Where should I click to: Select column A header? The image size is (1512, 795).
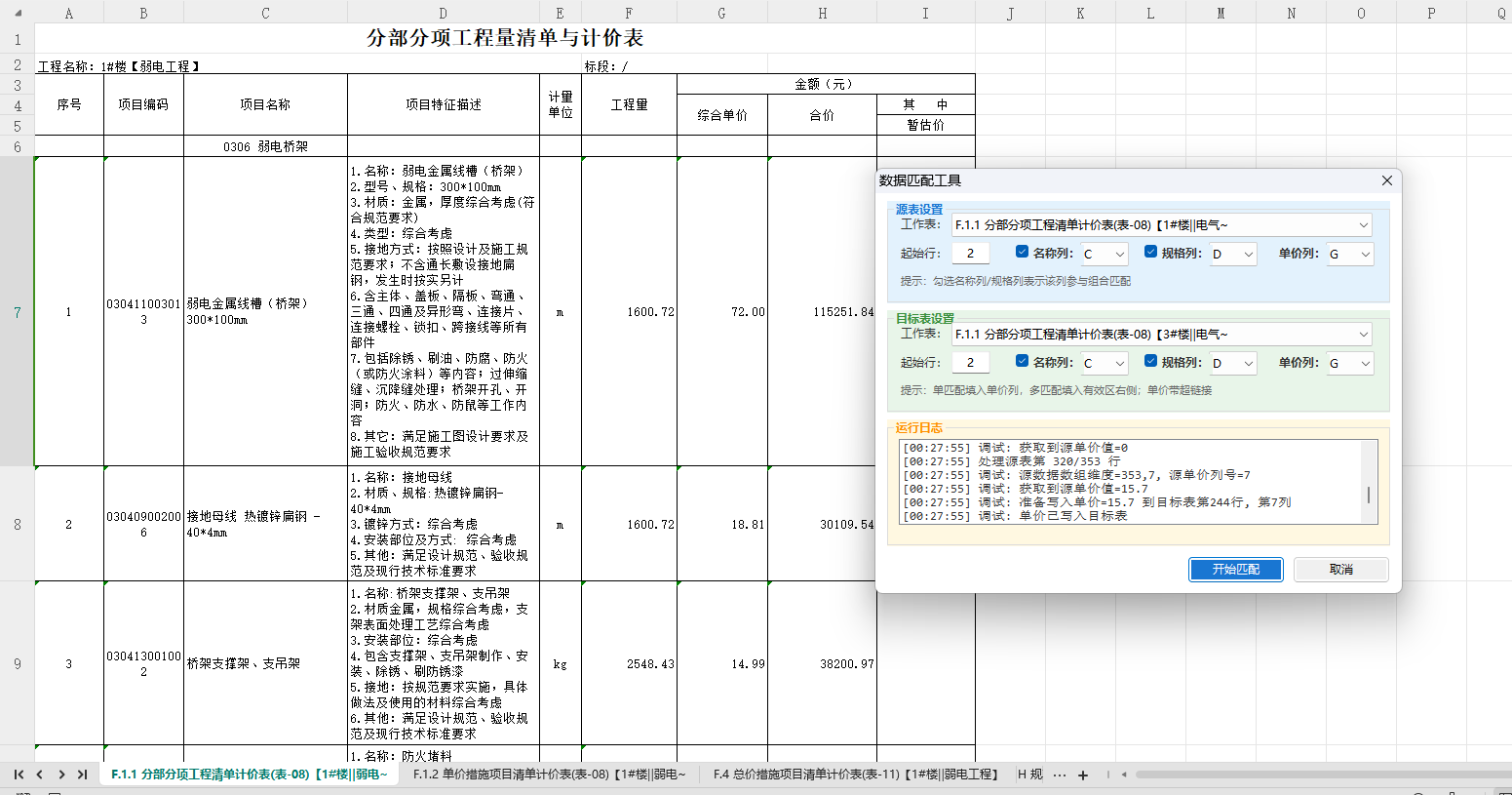point(69,13)
